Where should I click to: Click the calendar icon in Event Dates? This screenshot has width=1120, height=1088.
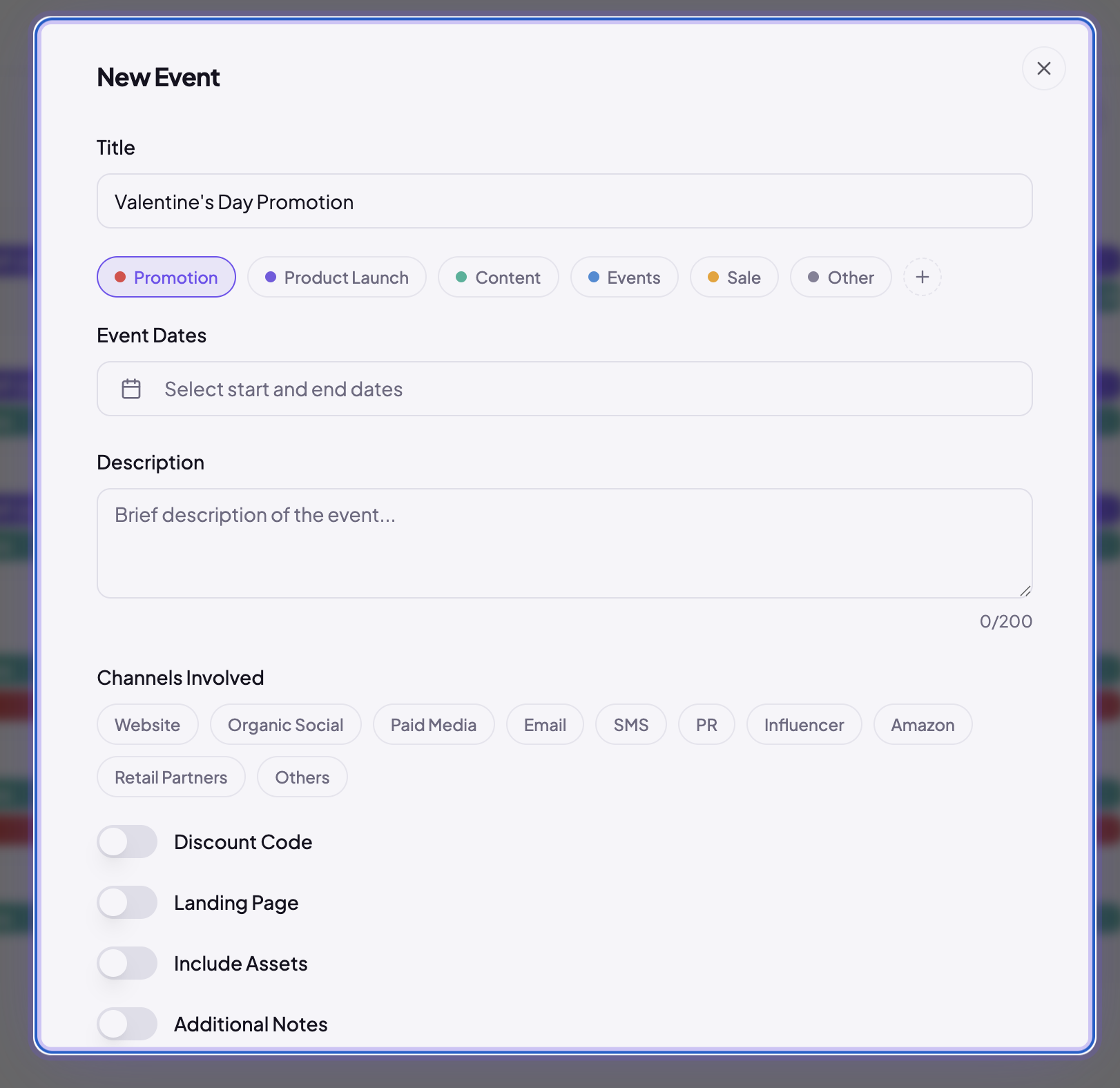[x=131, y=389]
